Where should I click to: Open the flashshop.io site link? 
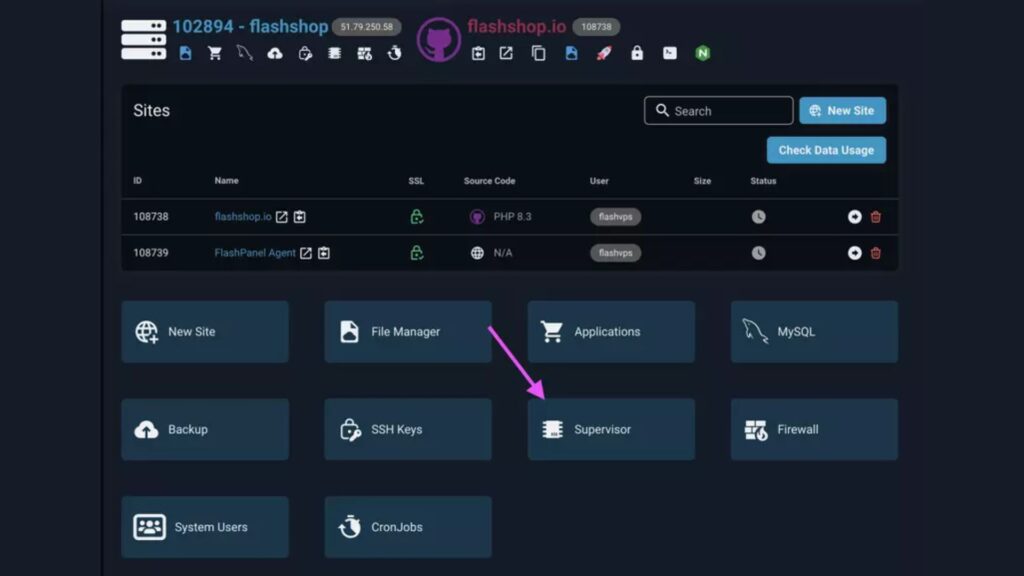tap(243, 216)
